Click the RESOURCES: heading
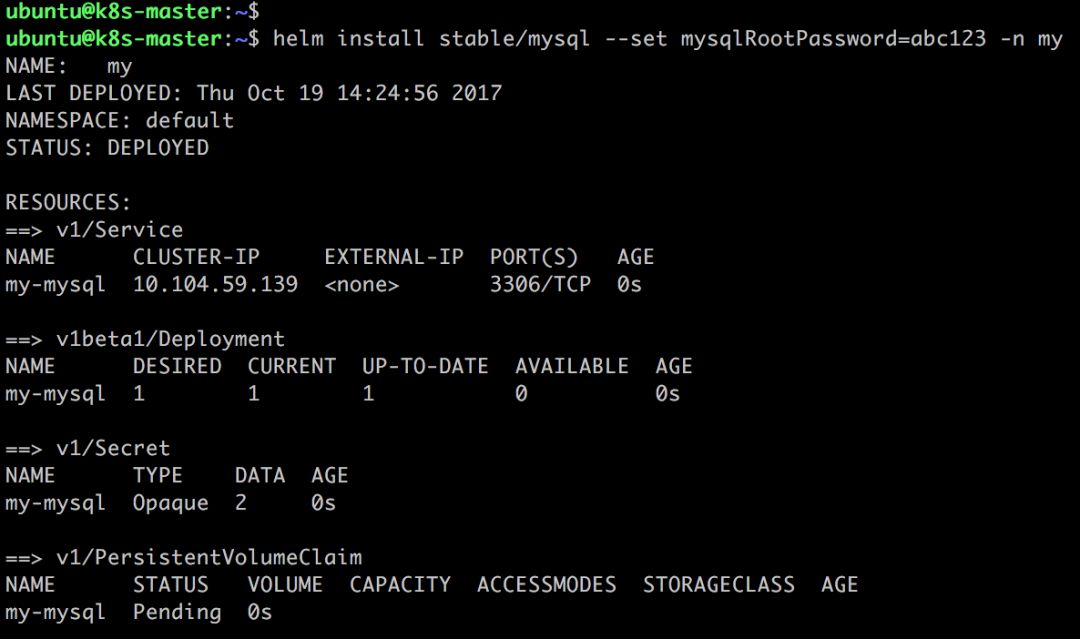The height and width of the screenshot is (639, 1080). pos(68,202)
